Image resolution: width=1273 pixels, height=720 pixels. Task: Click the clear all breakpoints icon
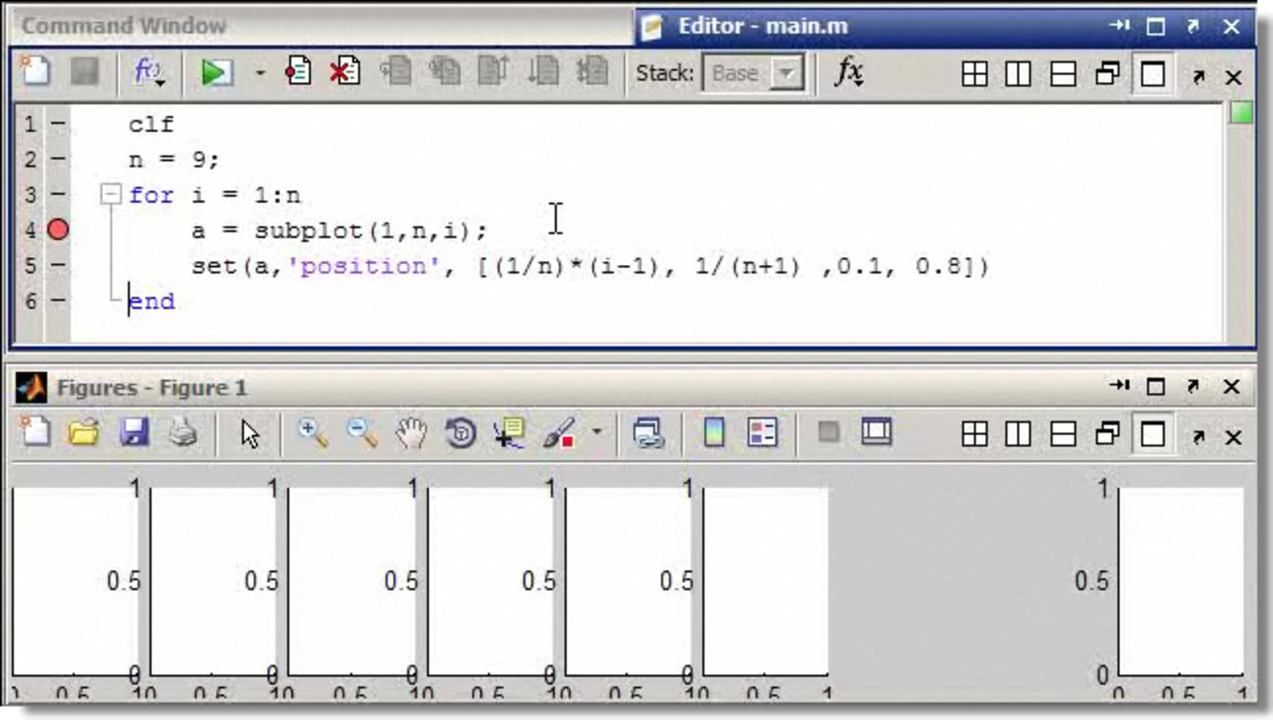345,72
